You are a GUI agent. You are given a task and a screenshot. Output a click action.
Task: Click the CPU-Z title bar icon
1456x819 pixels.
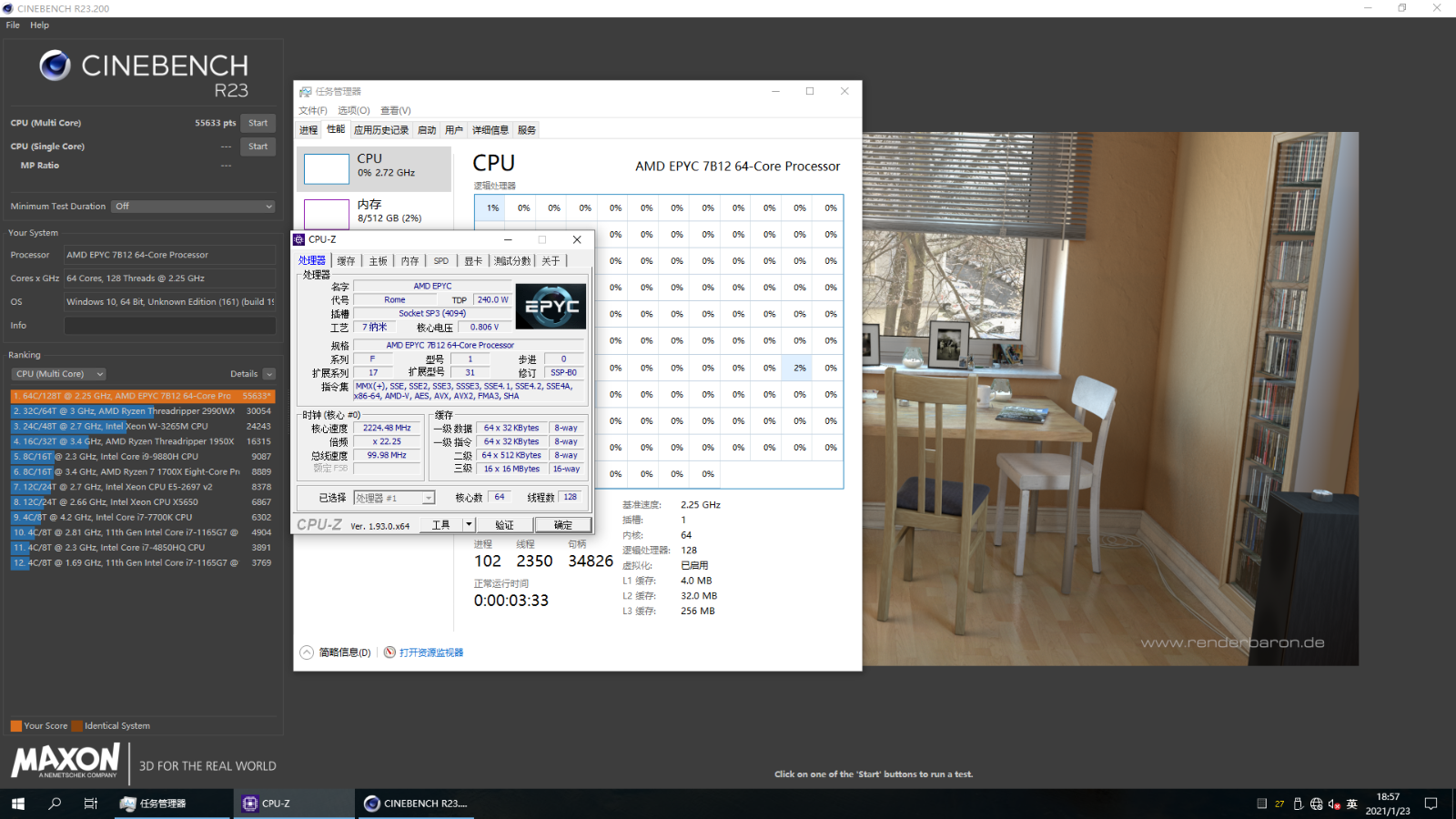pos(299,239)
